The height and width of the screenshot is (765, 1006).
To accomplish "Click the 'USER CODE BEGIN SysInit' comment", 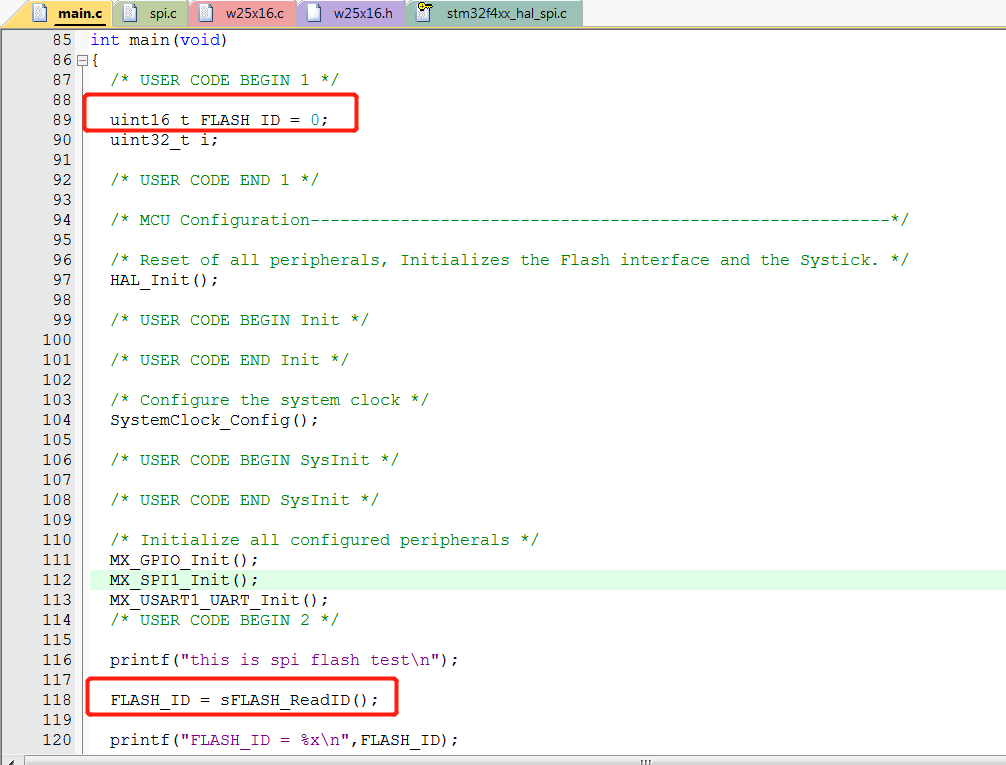I will 254,460.
